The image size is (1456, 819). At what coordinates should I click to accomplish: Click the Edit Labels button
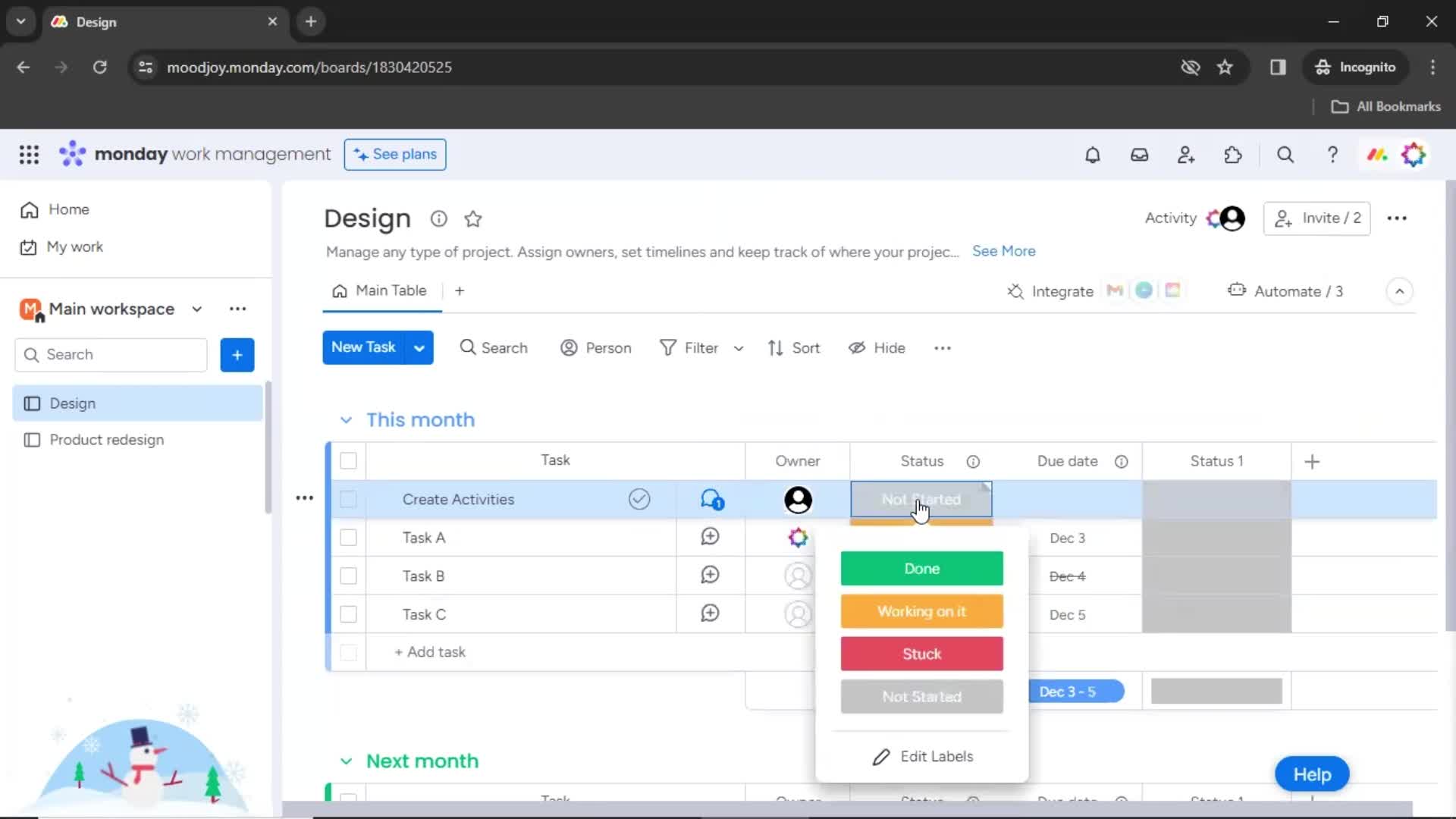tap(921, 755)
